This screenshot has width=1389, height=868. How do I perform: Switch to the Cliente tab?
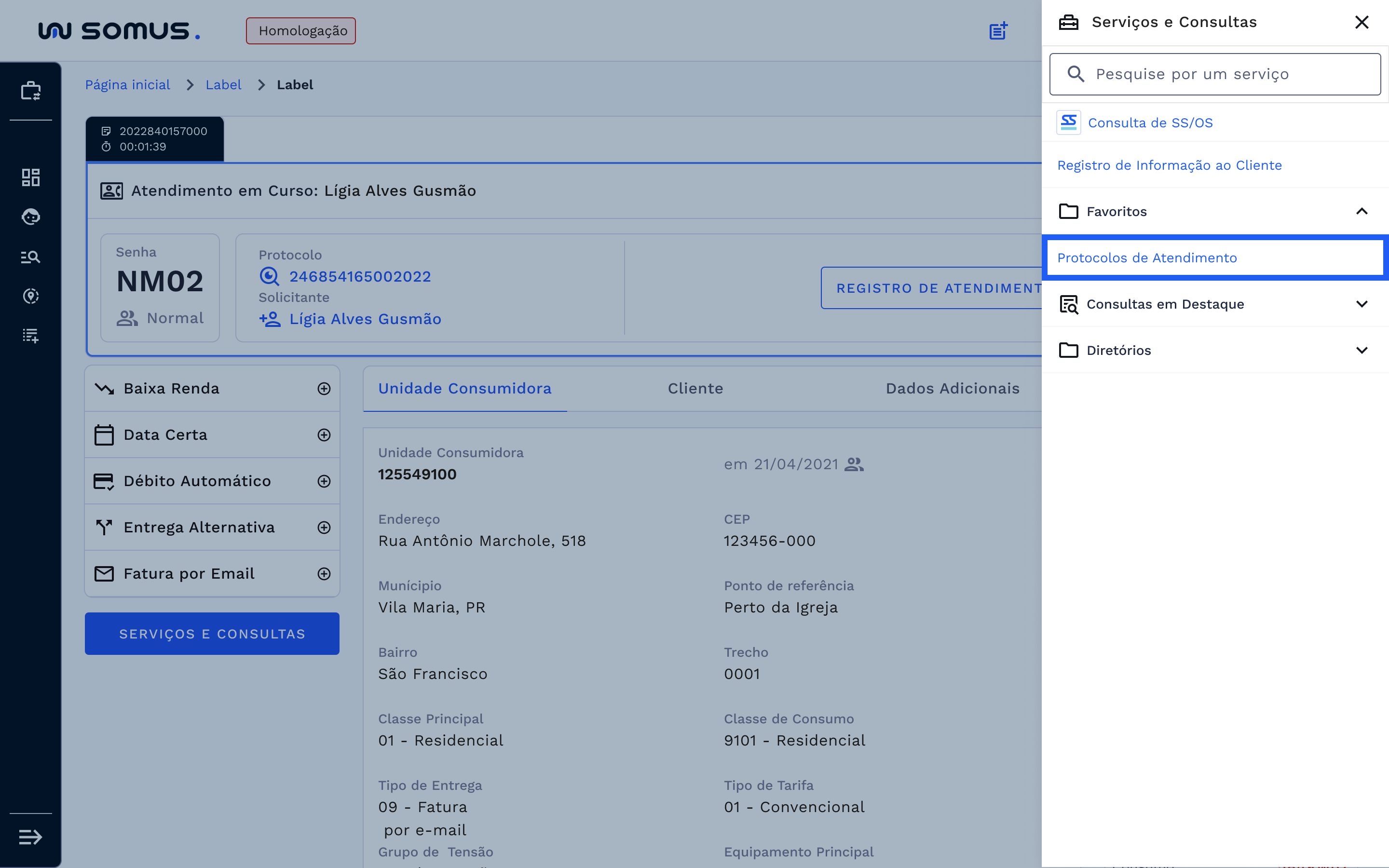695,388
